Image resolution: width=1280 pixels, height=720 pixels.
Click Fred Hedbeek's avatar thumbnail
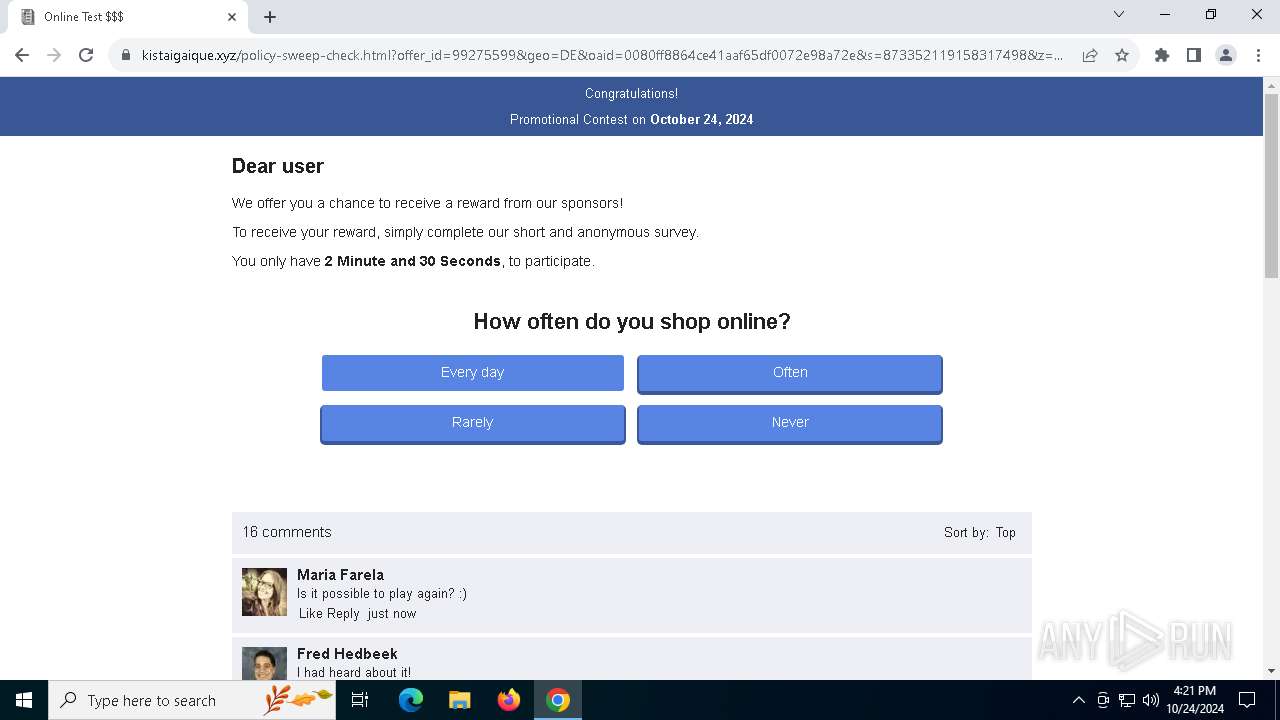(x=264, y=664)
